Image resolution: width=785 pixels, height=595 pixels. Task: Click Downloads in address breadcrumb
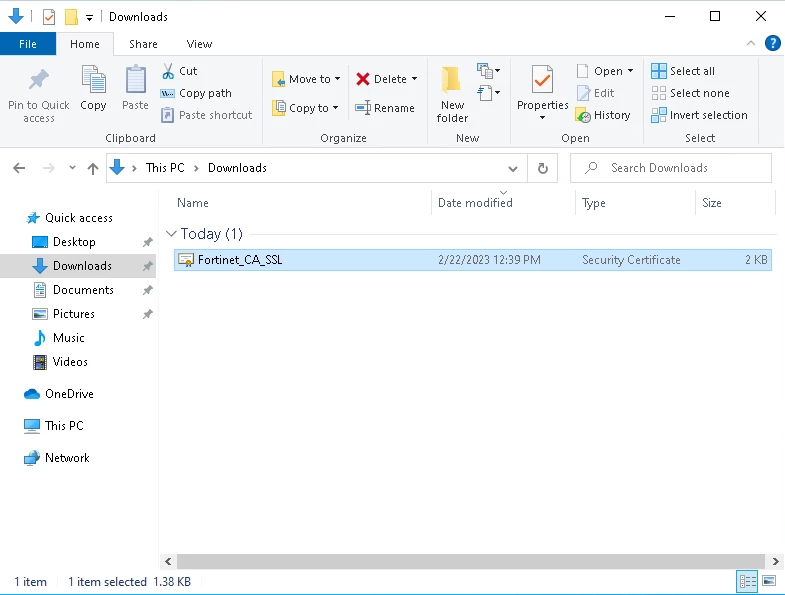tap(237, 168)
